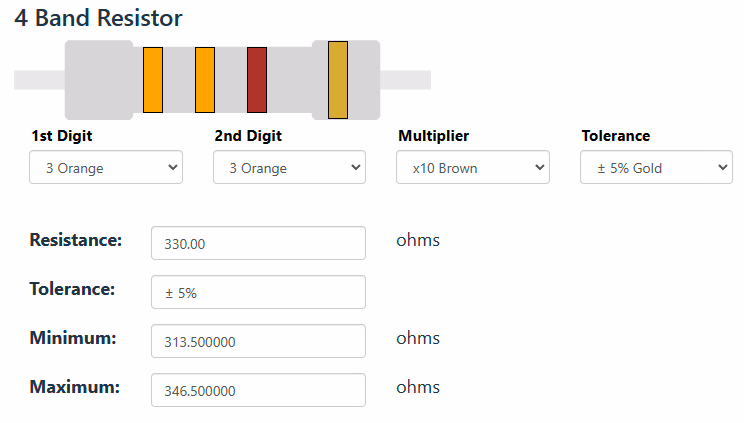Click the second-digit orange band on resistor
The height and width of the screenshot is (423, 744).
205,79
